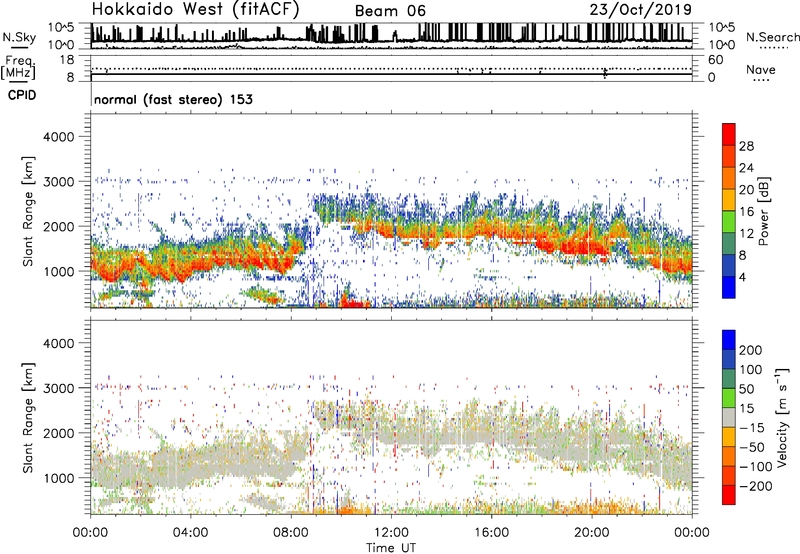The width and height of the screenshot is (800, 554).
Task: Click the gray segment of velocity color bar
Action: [729, 417]
